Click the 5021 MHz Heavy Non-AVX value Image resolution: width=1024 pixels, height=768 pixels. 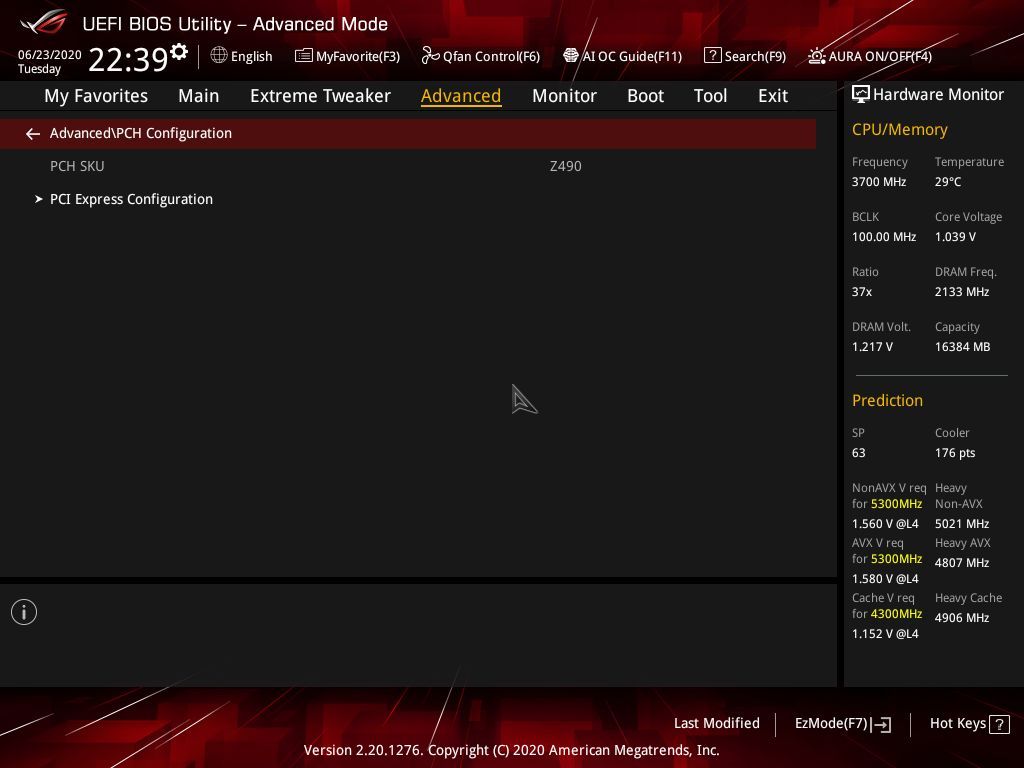(x=961, y=524)
